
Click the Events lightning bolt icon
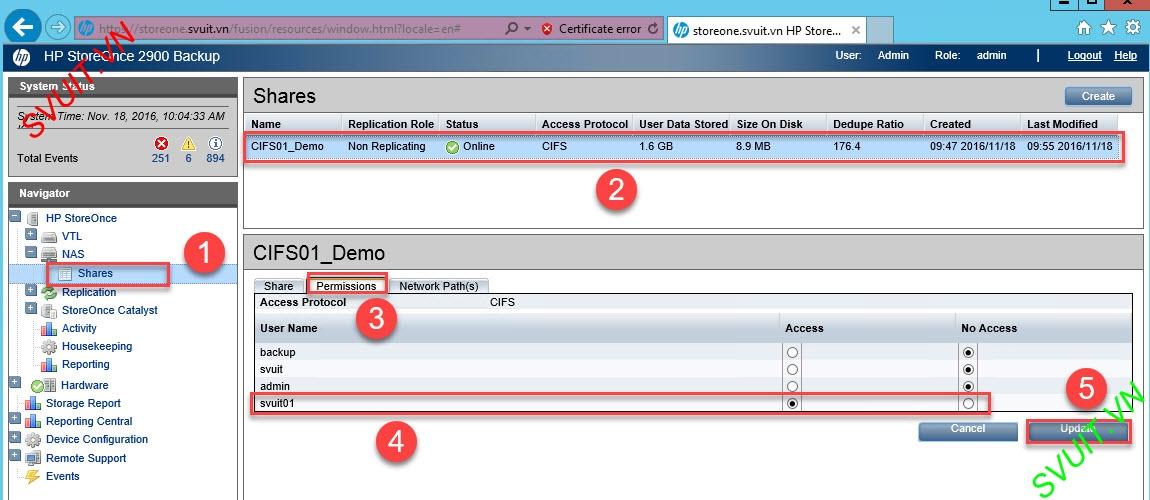point(32,477)
